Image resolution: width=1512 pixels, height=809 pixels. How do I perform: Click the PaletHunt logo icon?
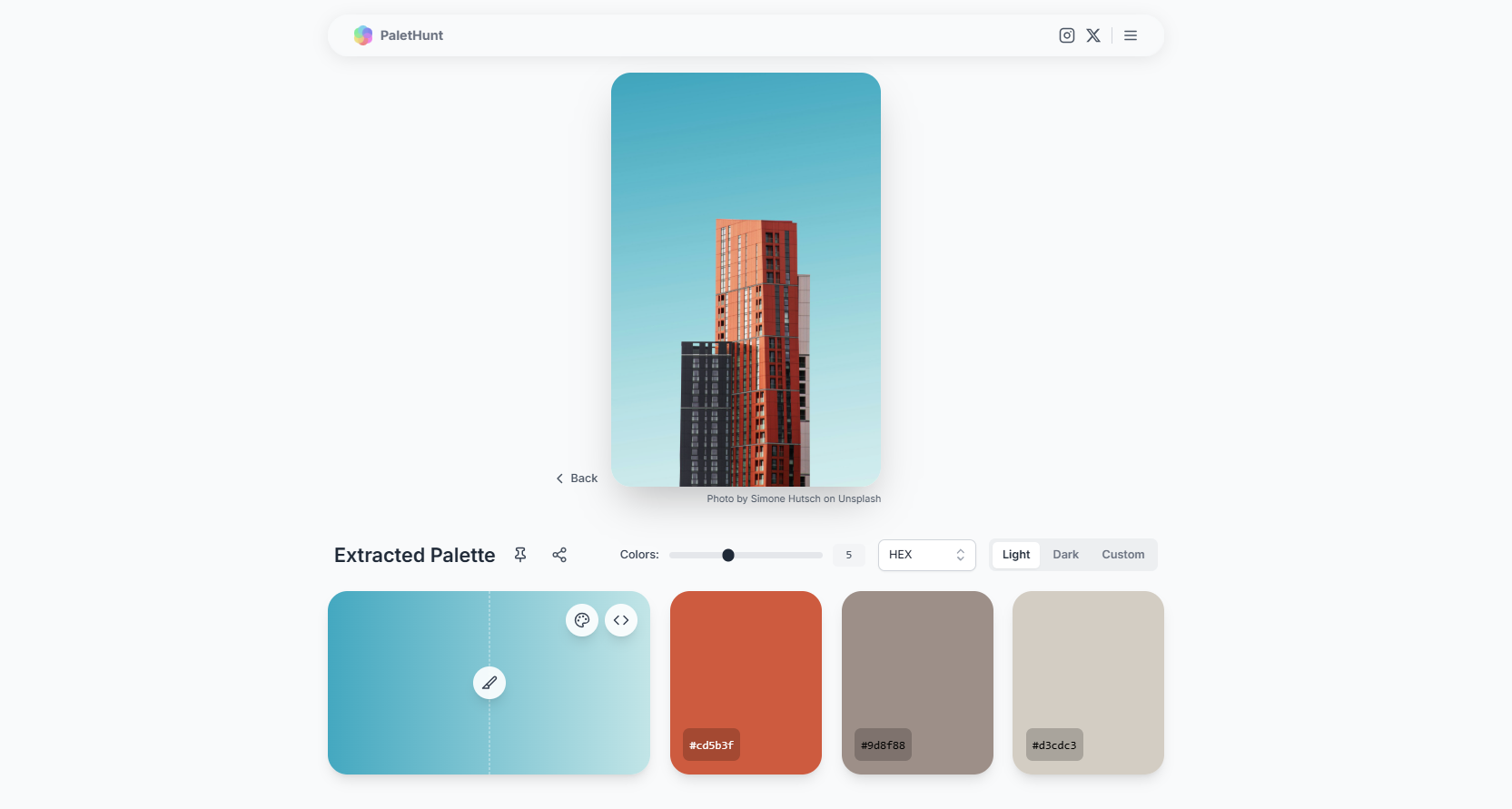(x=363, y=35)
